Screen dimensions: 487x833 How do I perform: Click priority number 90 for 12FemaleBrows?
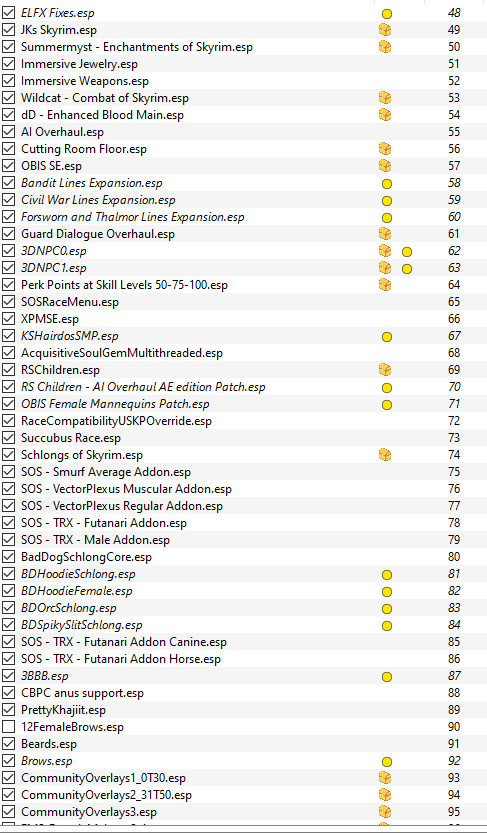pos(454,727)
